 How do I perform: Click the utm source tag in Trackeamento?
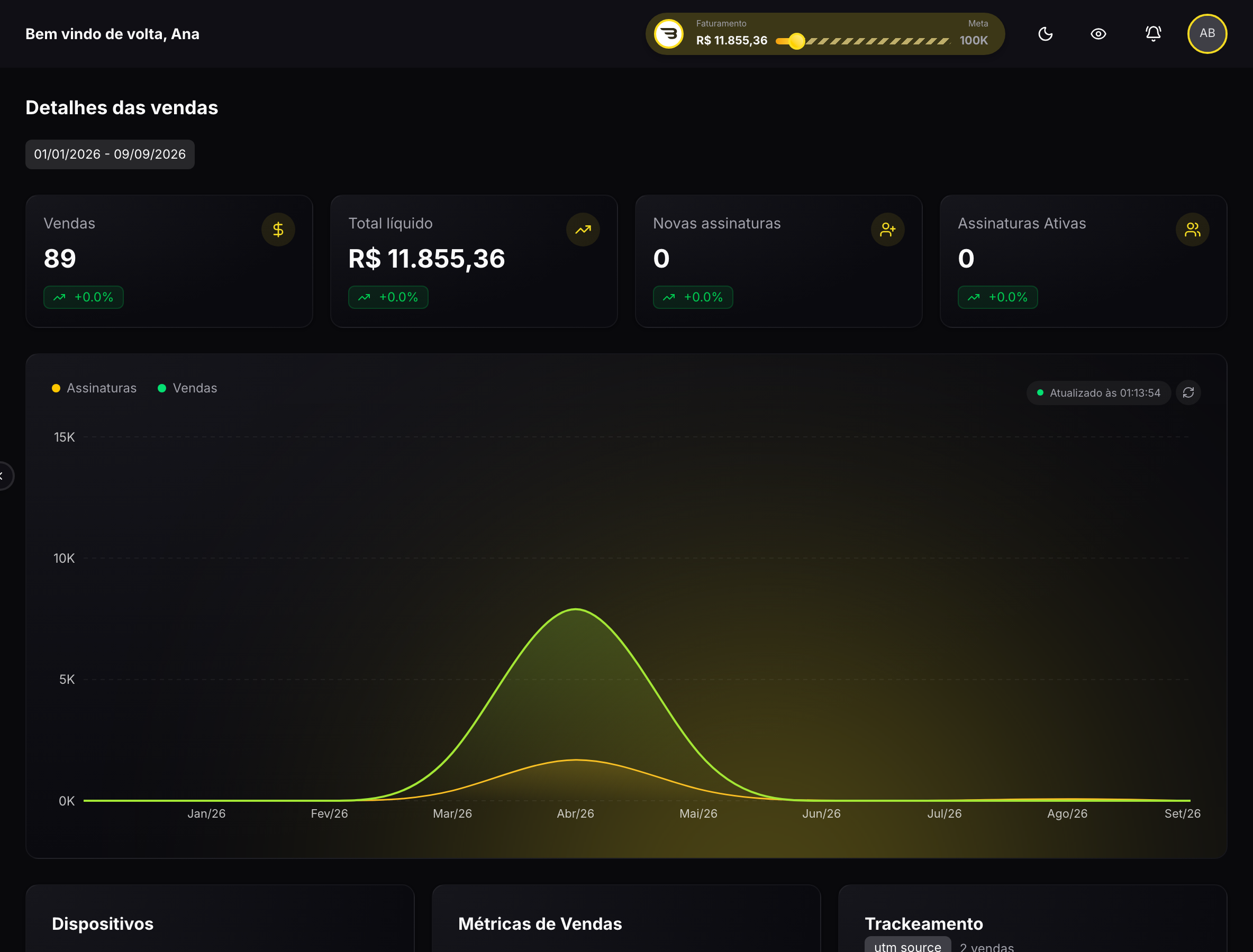pyautogui.click(x=907, y=945)
